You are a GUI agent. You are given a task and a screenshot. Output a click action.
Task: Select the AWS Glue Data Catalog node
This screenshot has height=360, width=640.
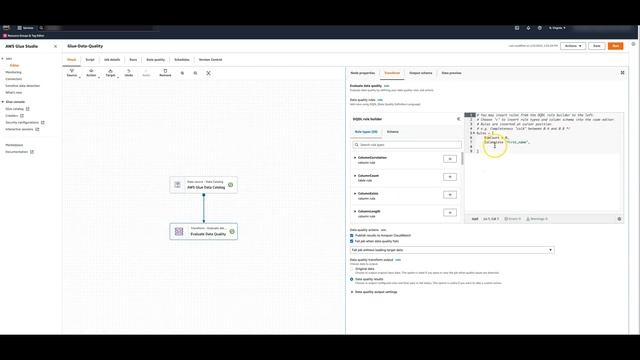click(204, 185)
